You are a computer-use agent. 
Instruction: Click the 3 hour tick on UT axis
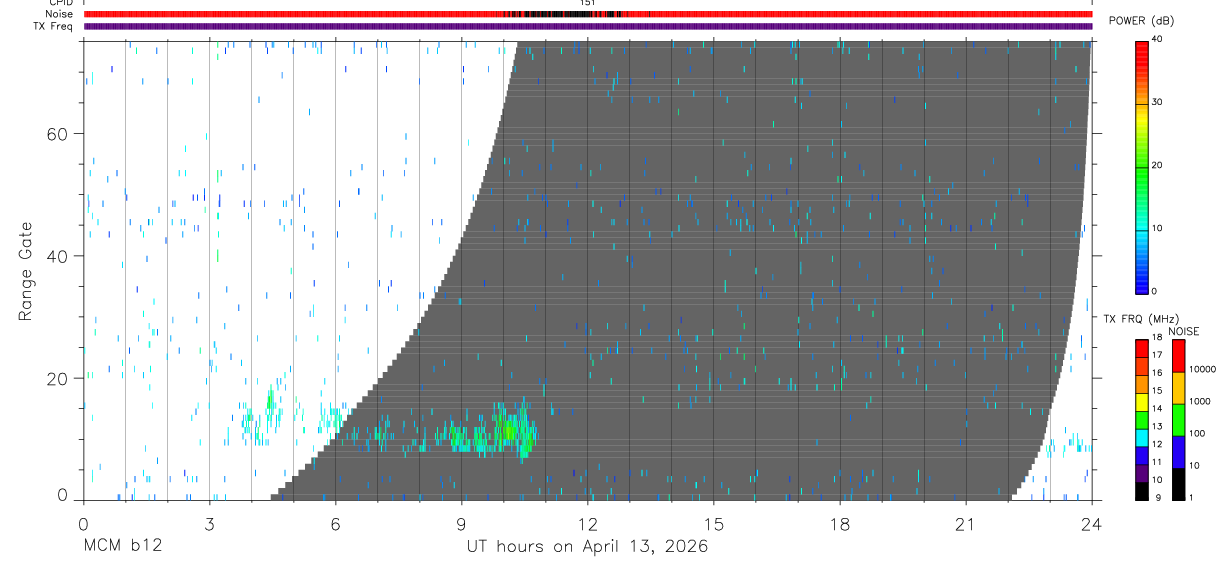click(209, 524)
